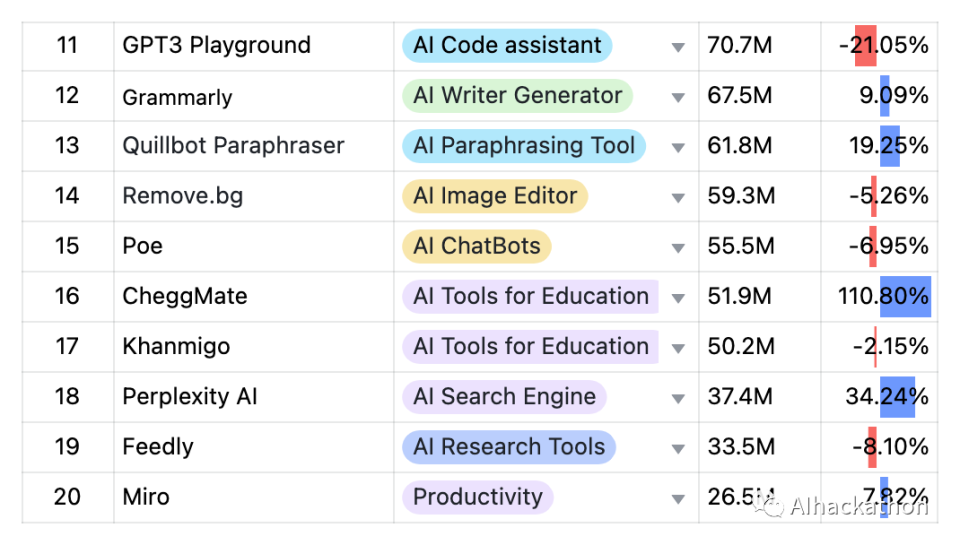
Task: Expand category dropdown for Quillbot Paraphraser
Action: tap(678, 147)
